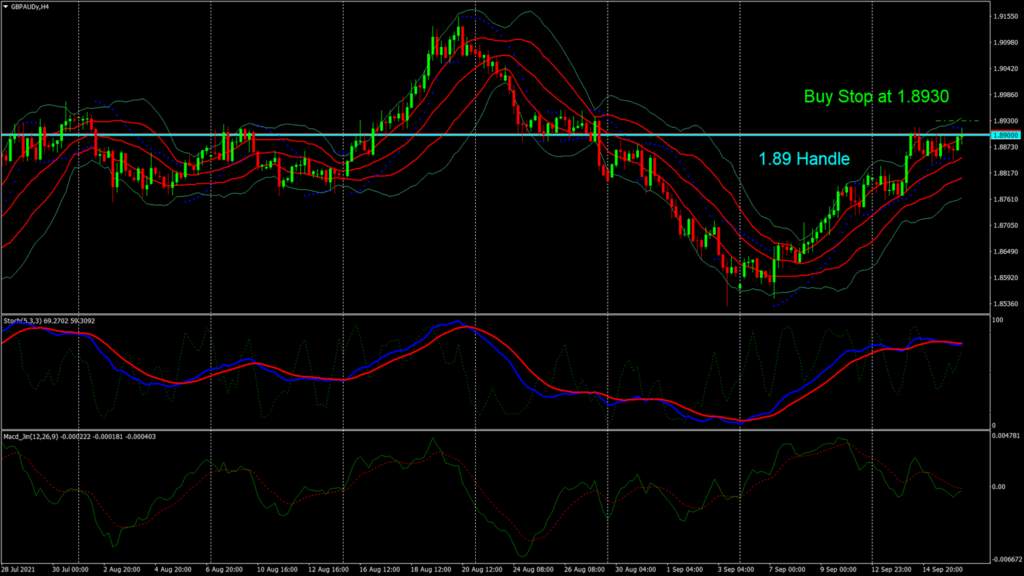Click the 1.91550 price axis value

(x=1006, y=16)
